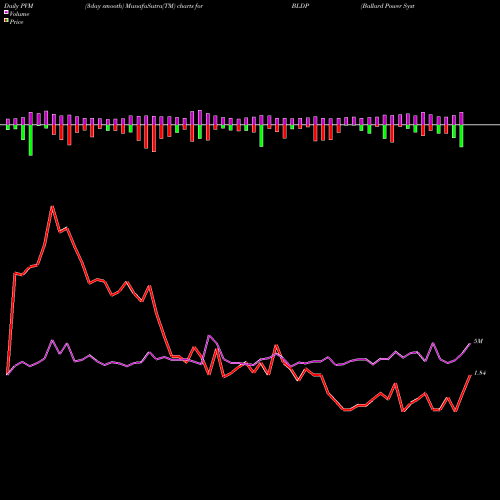Viewport: 500px width, 500px height.
Task: Click the purple Volume legend swatch
Action: pyautogui.click(x=6, y=13)
